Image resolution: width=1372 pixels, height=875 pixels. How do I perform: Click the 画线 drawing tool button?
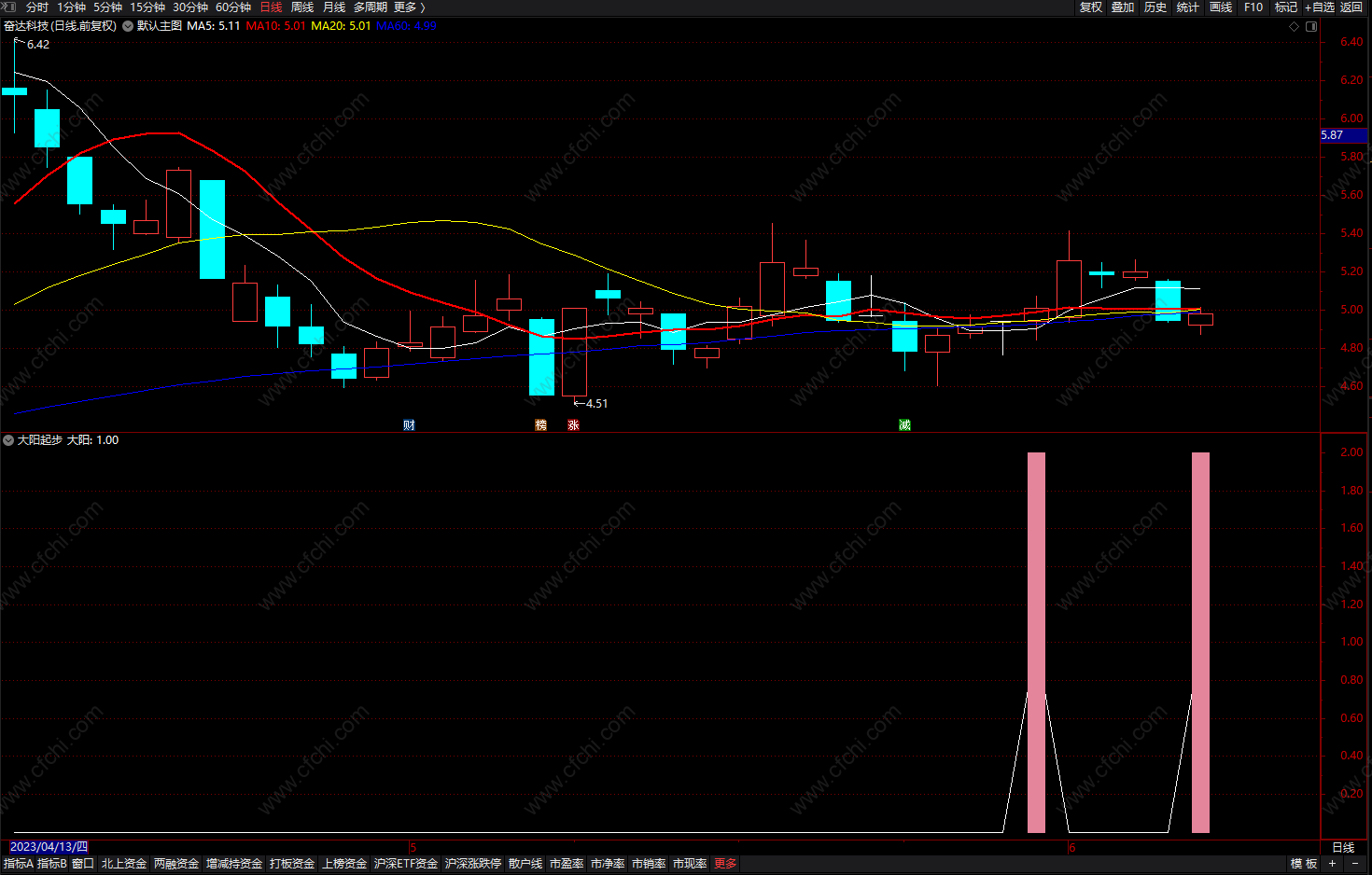pos(1221,7)
